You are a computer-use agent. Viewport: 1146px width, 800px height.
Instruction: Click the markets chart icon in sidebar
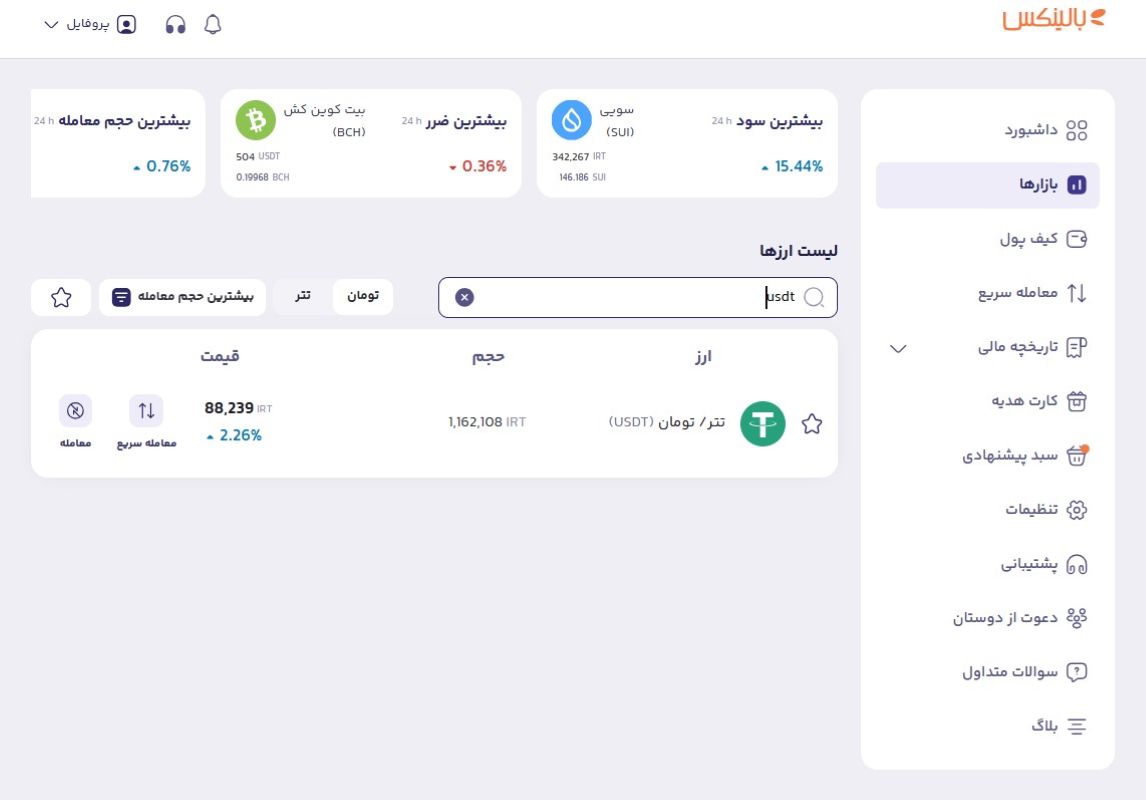pyautogui.click(x=1077, y=185)
